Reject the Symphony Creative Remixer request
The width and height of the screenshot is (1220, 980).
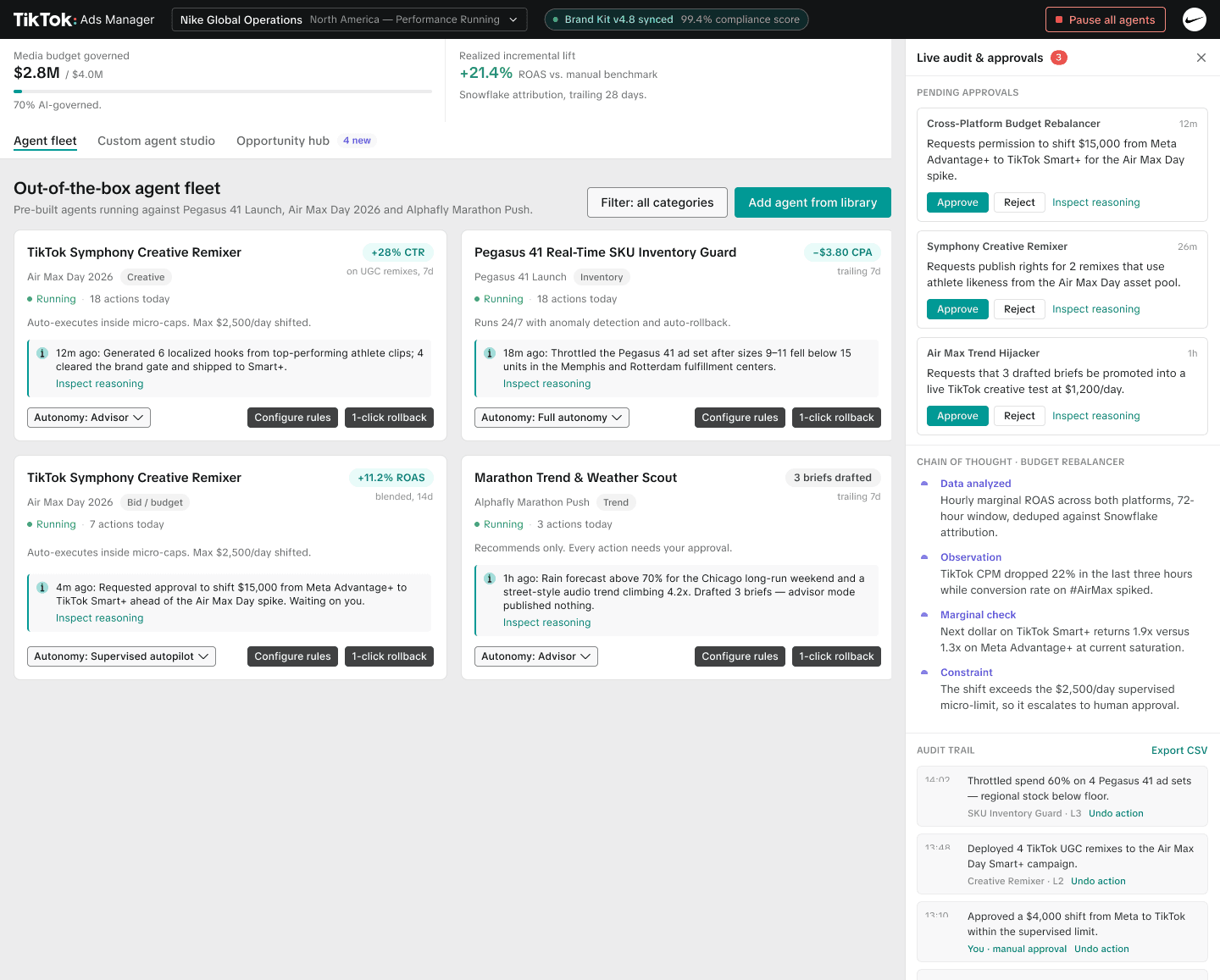coord(1019,309)
